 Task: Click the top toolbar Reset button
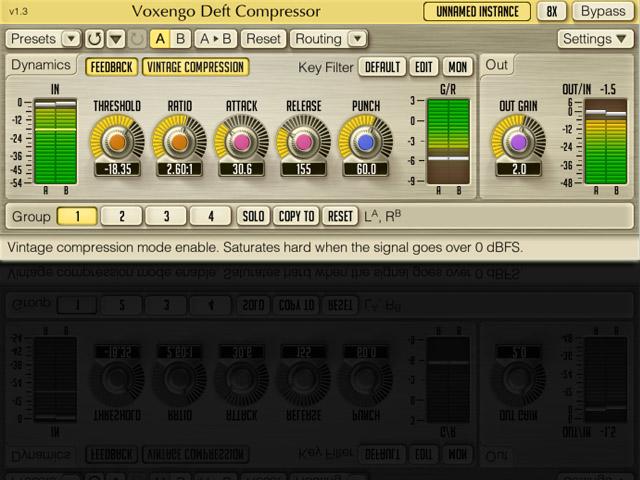coord(263,39)
